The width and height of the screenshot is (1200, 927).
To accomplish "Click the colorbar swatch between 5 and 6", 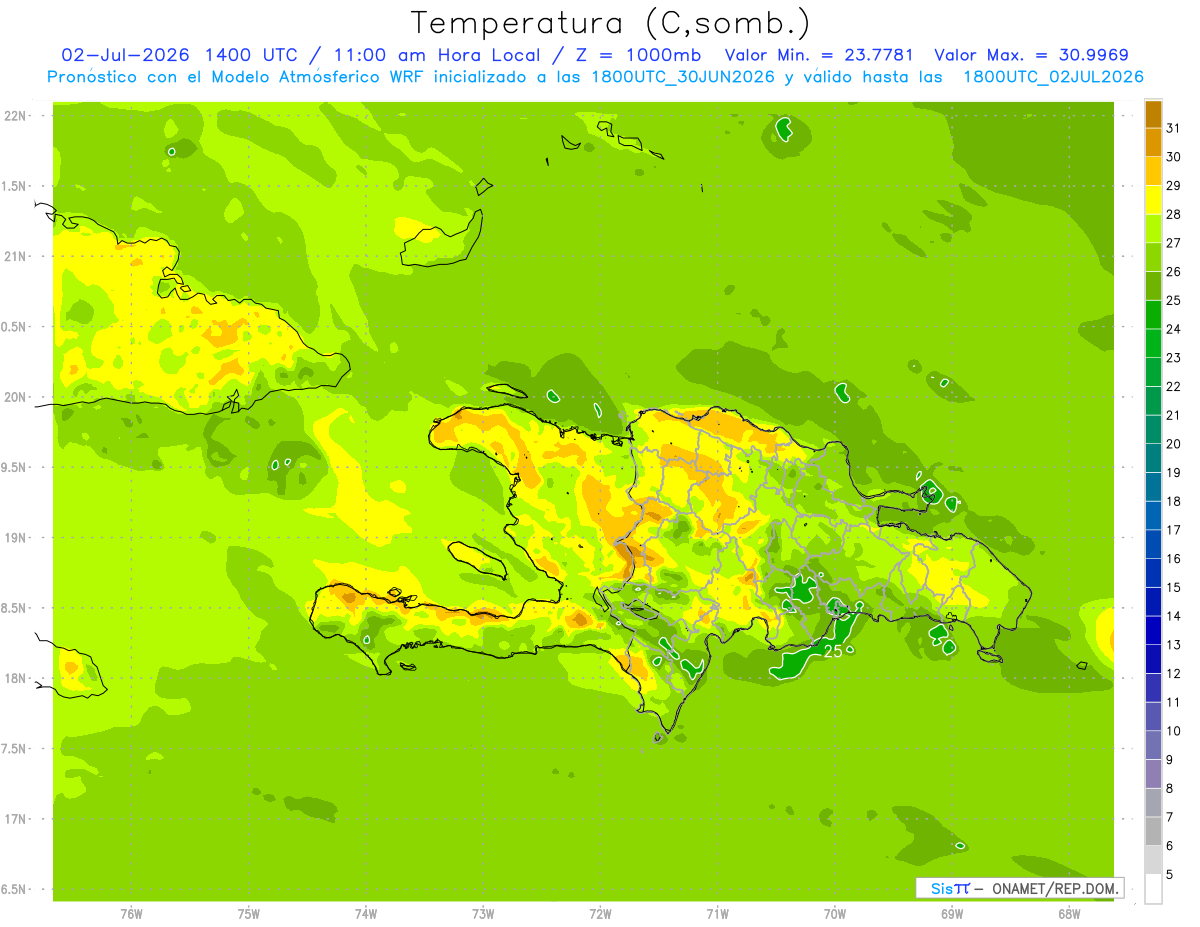I will [x=1153, y=861].
